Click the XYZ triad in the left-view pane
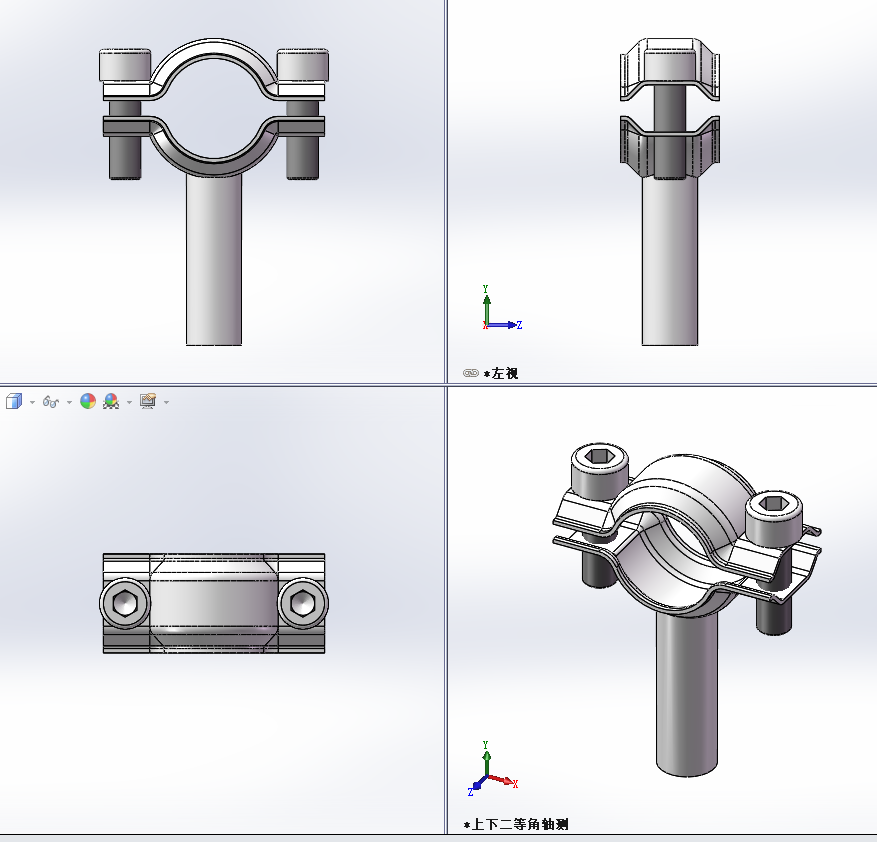This screenshot has width=877, height=842. pos(501,308)
